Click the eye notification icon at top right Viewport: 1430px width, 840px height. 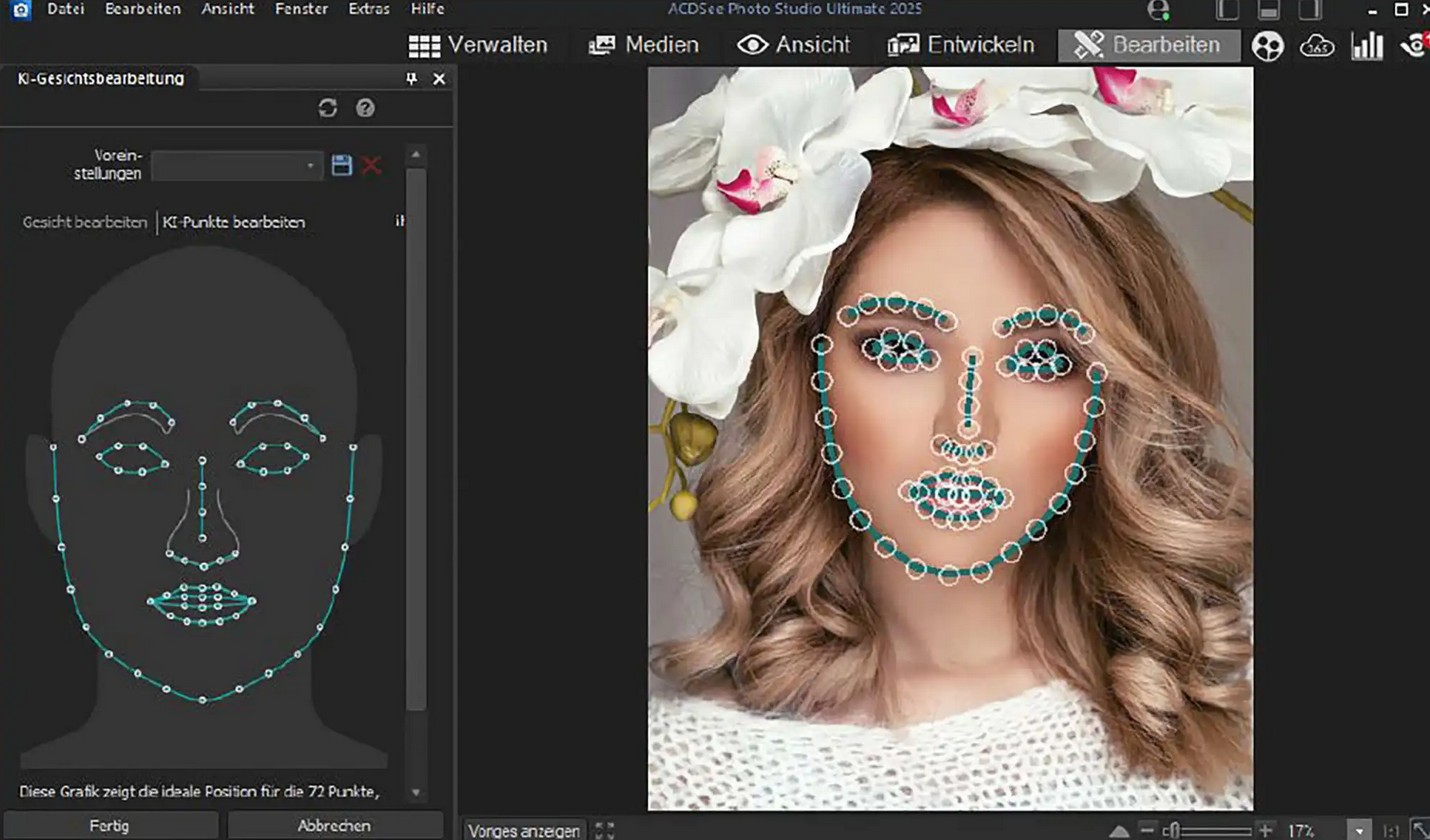pos(1415,45)
